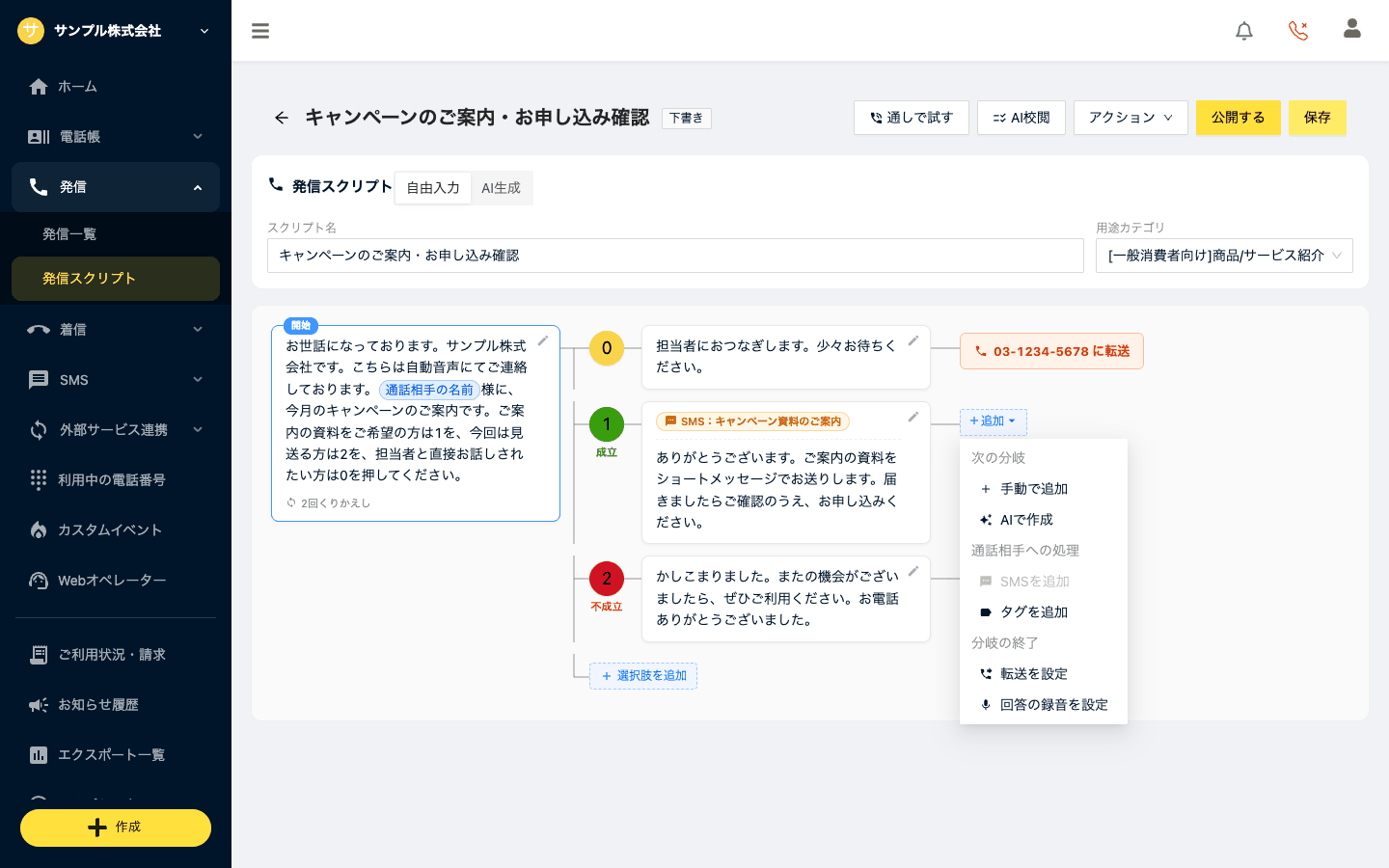Edit the option 0 message pencil
The height and width of the screenshot is (868, 1389).
912,340
